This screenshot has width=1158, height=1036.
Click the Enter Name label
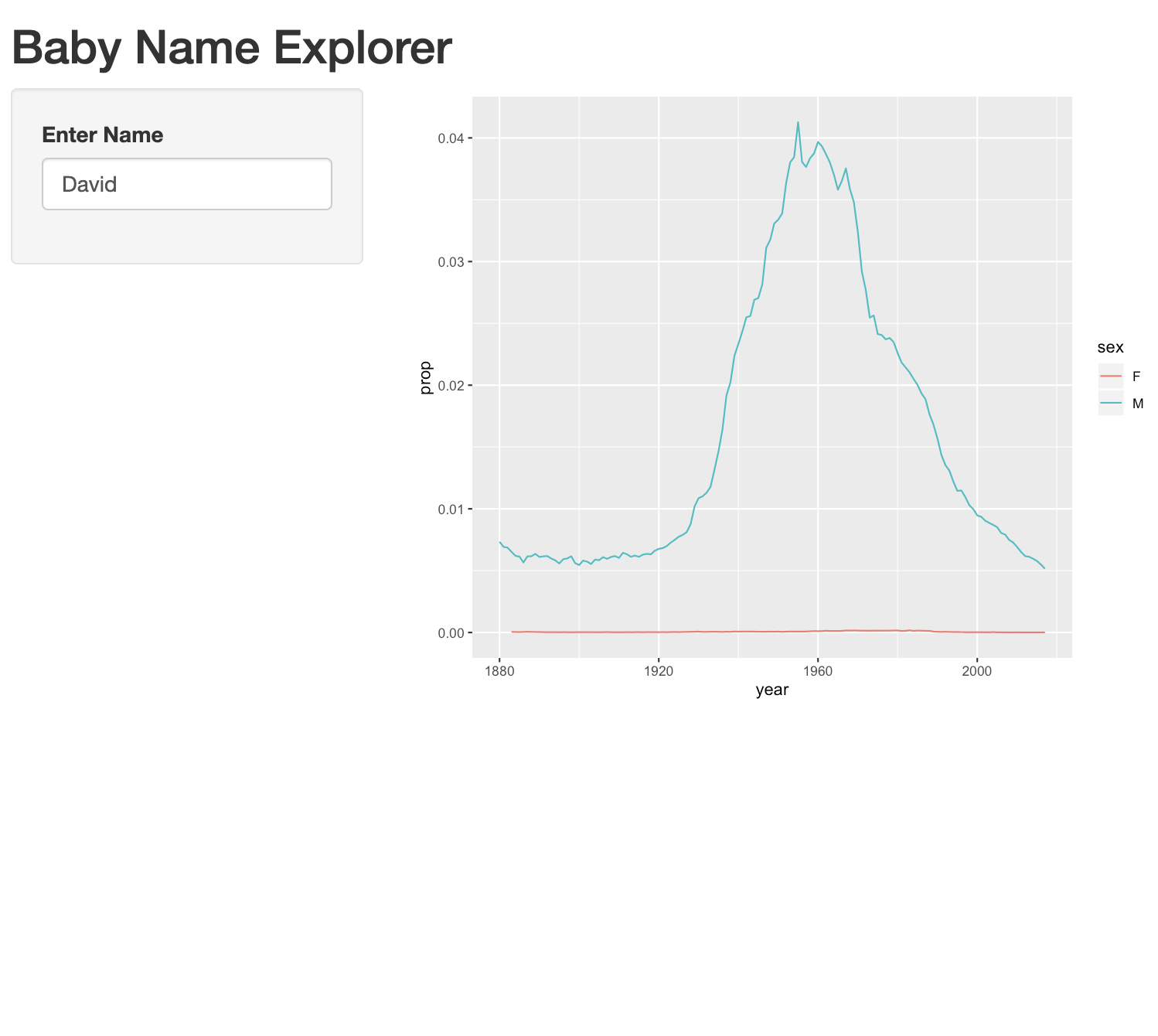(103, 135)
